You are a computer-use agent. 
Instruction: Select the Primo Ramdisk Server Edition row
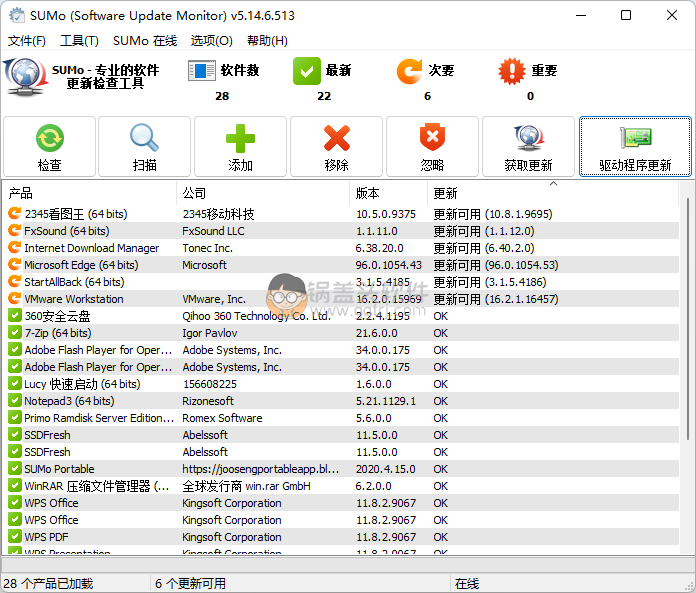[341, 418]
